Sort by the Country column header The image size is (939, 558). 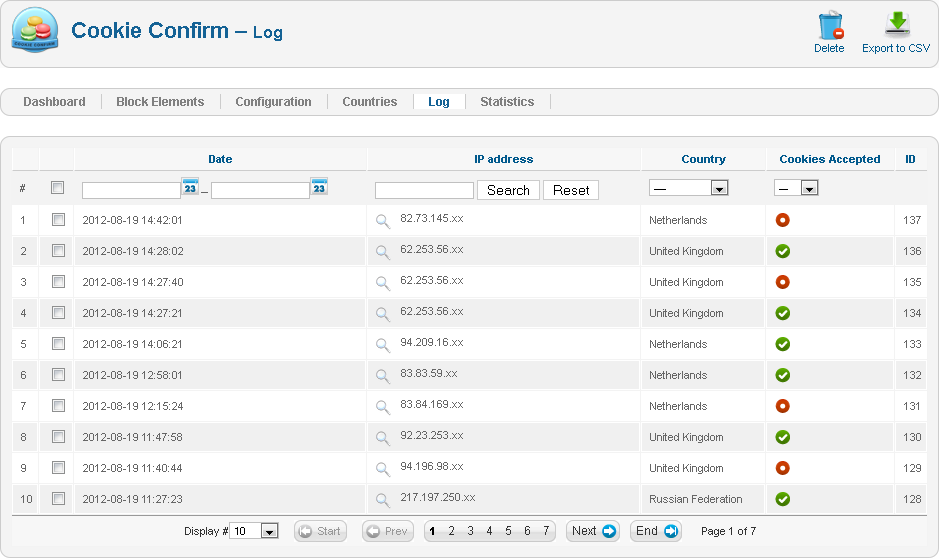pos(703,159)
